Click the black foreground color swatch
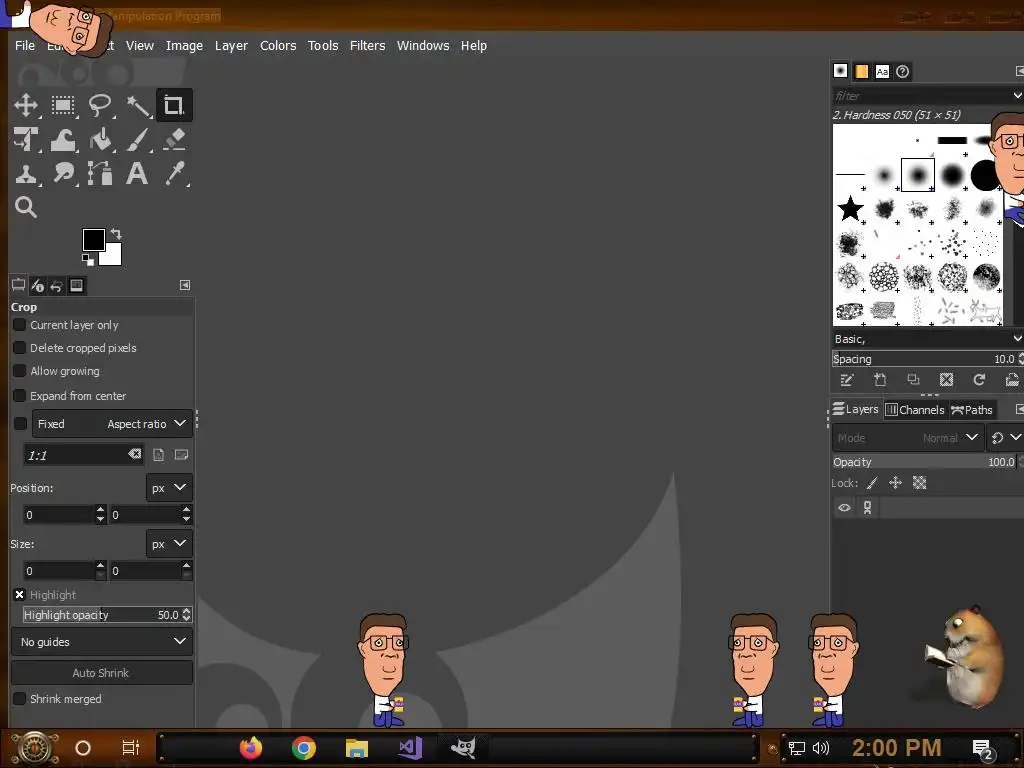1024x768 pixels. pos(93,240)
